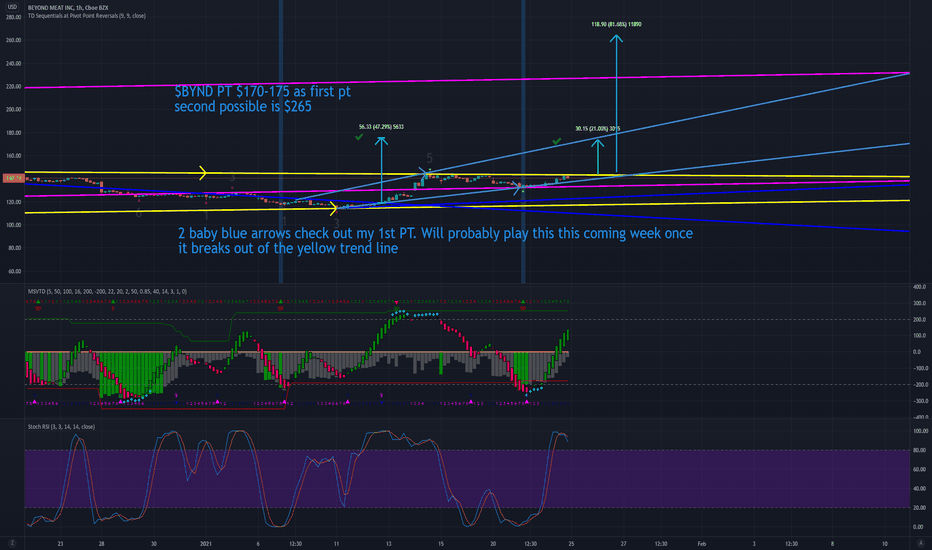The width and height of the screenshot is (932, 550).
Task: Click the 160.00 price axis label
Action: [14, 156]
